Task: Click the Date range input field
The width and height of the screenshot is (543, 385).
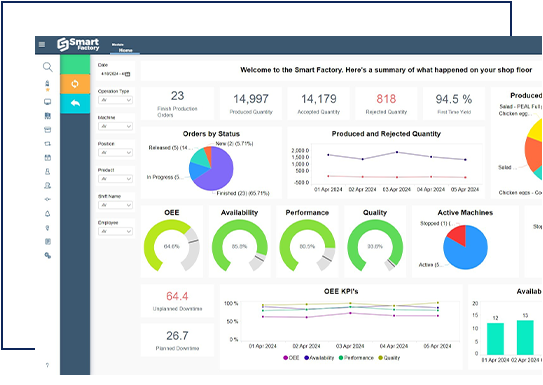Action: (x=115, y=74)
